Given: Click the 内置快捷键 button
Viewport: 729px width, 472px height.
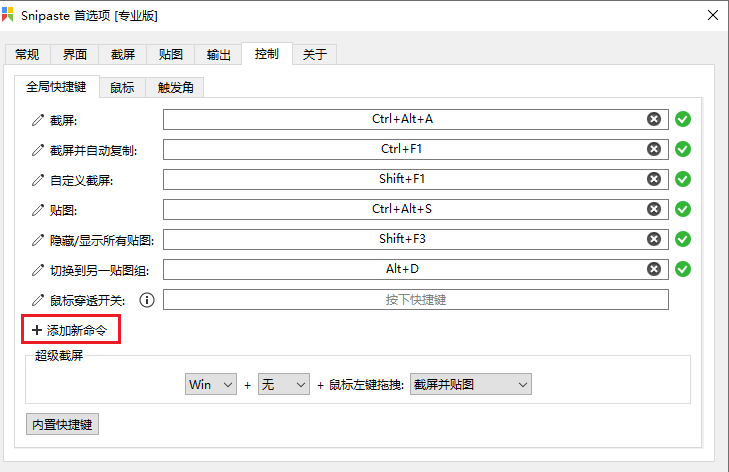Looking at the screenshot, I should click(x=62, y=424).
